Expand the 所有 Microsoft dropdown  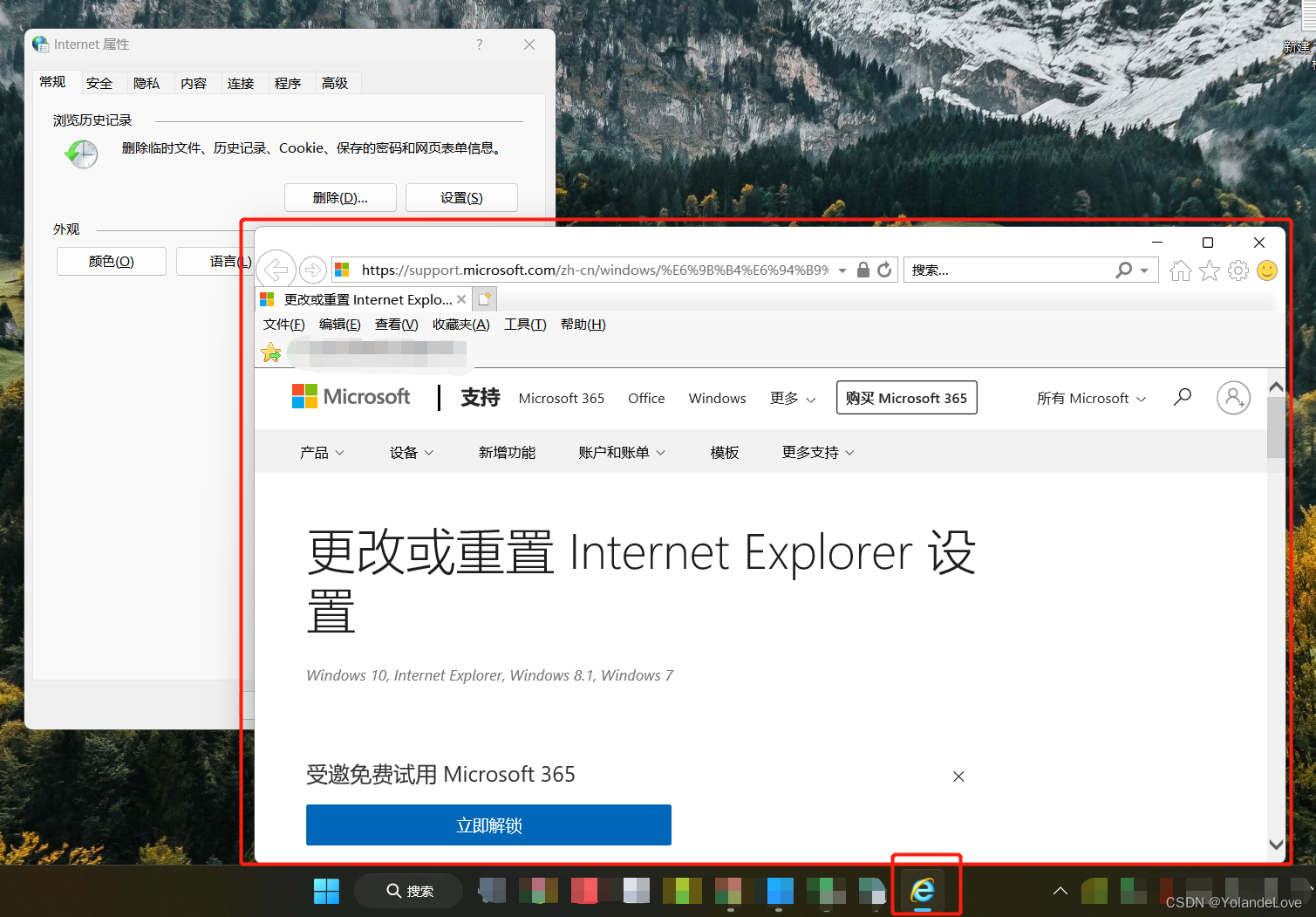[x=1091, y=398]
